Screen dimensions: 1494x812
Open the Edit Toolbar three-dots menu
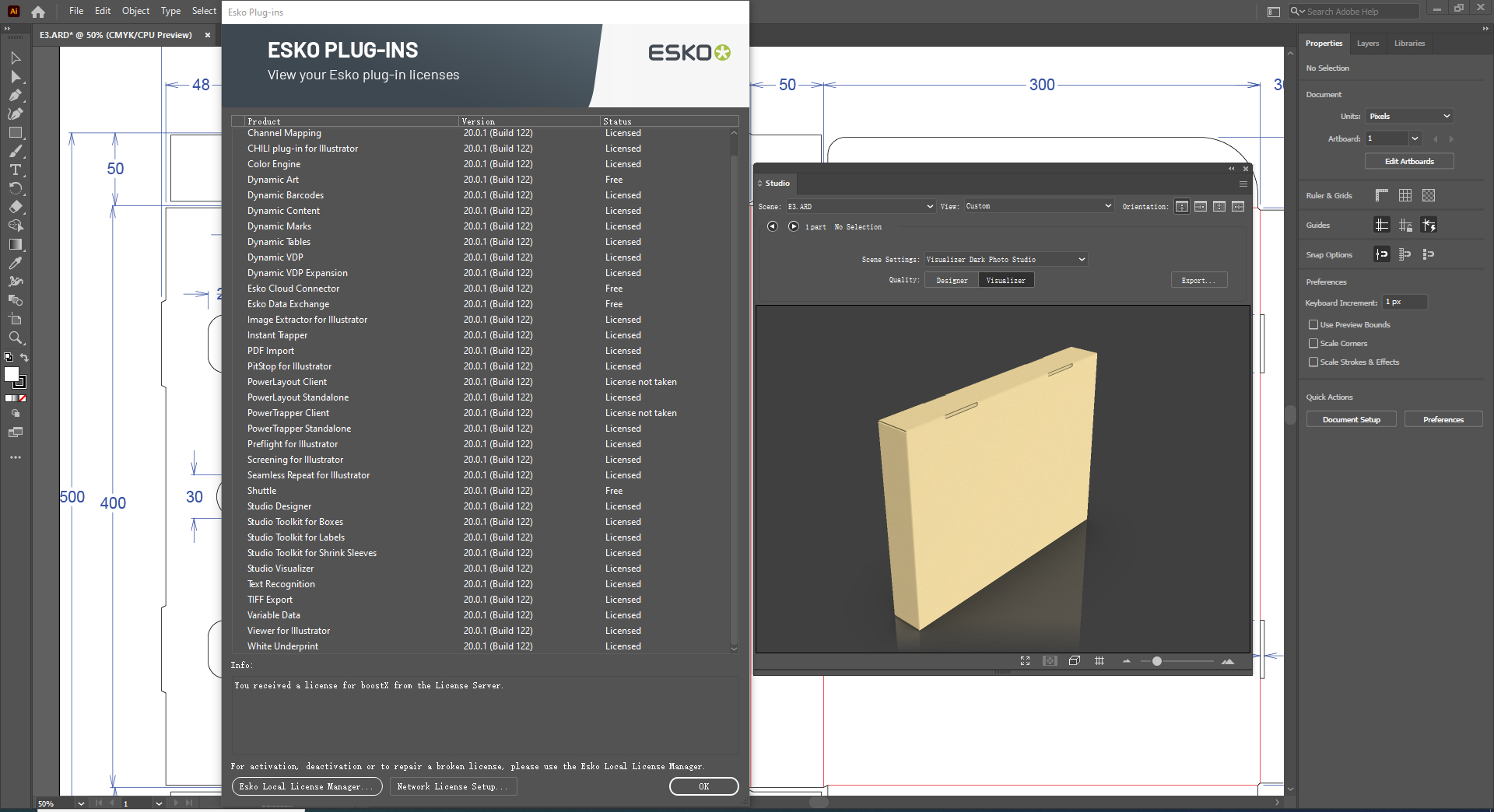(x=16, y=457)
